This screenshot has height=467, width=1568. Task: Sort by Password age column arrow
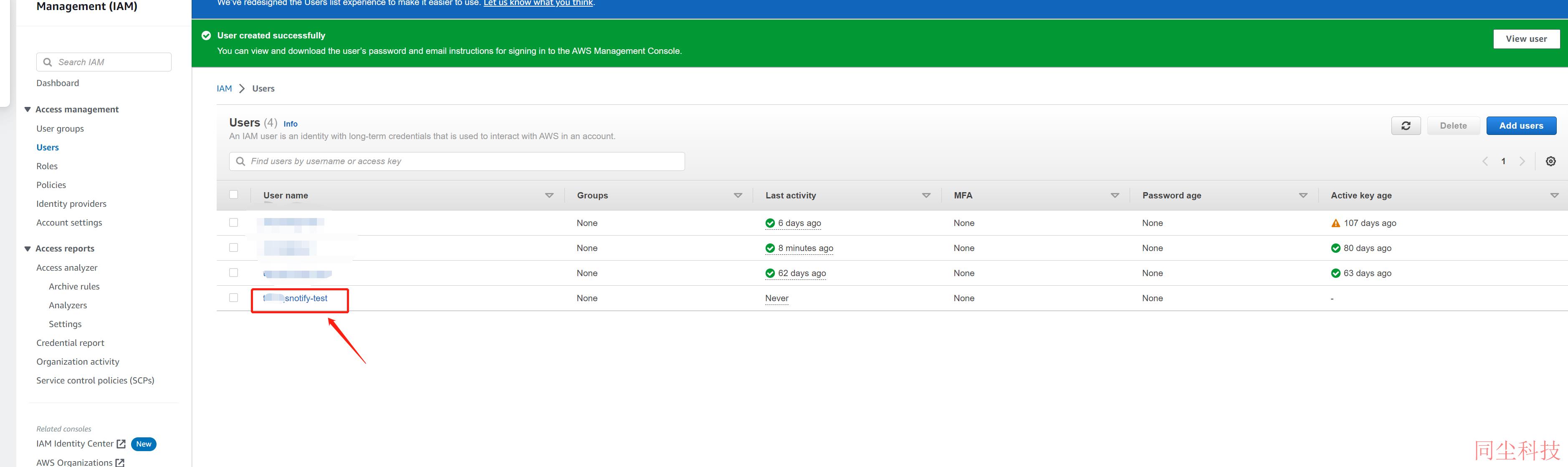pos(1302,195)
